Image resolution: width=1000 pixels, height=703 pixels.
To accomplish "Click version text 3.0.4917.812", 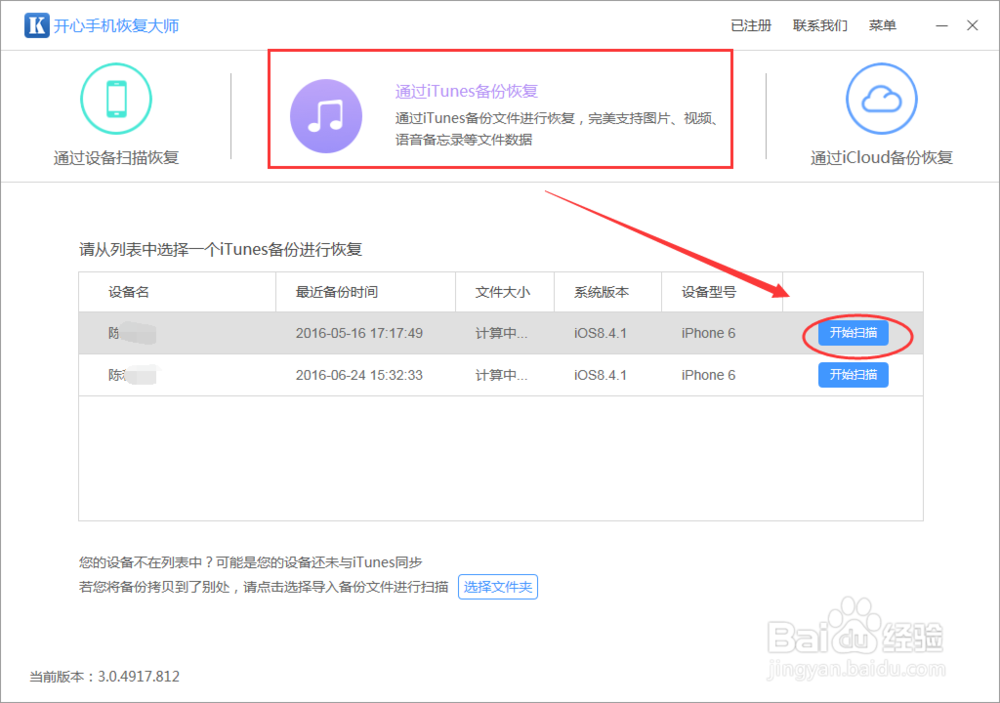I will (138, 677).
